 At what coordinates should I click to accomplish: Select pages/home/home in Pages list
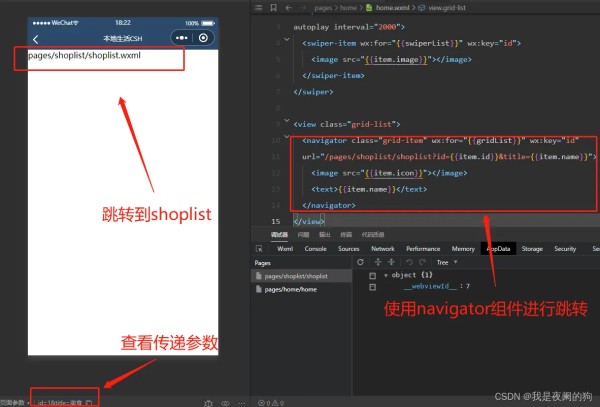[301, 289]
